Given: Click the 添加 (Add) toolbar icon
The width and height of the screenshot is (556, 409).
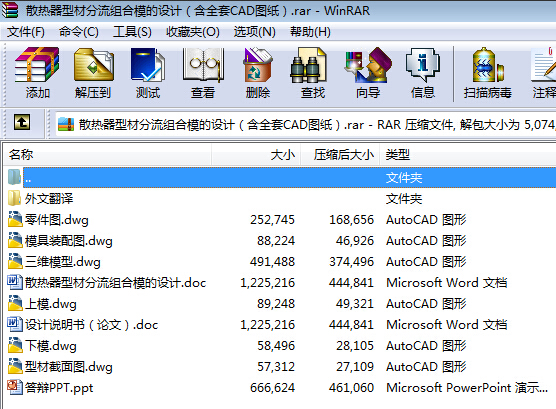Looking at the screenshot, I should tap(37, 65).
